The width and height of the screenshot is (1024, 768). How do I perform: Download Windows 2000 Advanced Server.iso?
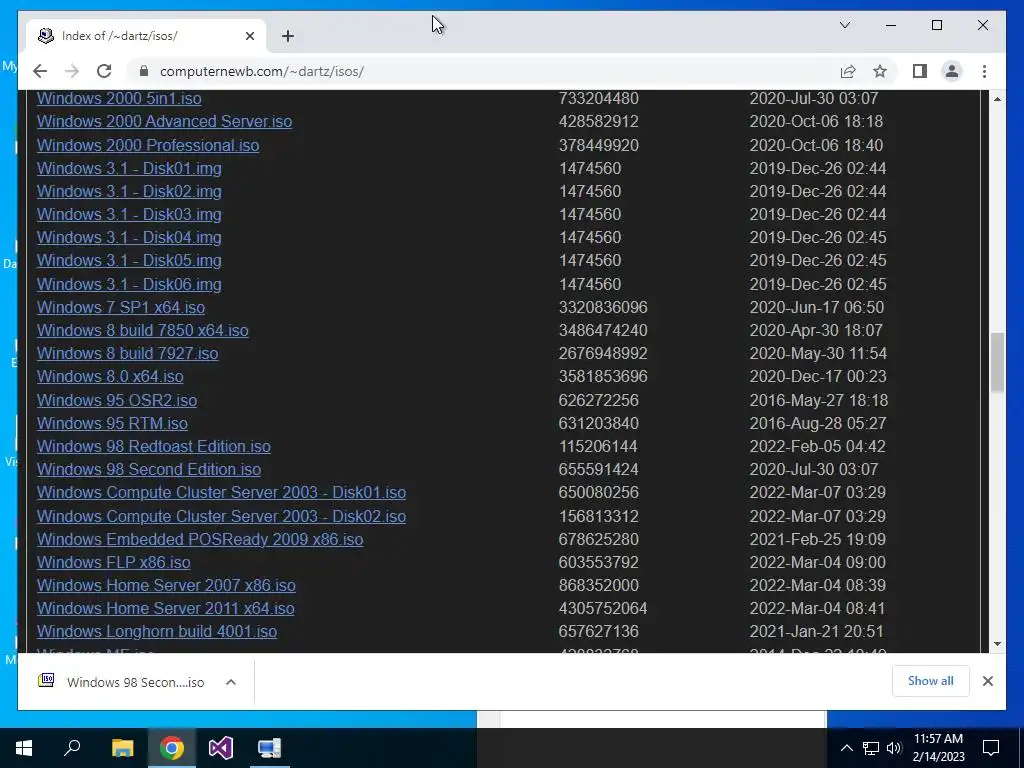(x=165, y=121)
